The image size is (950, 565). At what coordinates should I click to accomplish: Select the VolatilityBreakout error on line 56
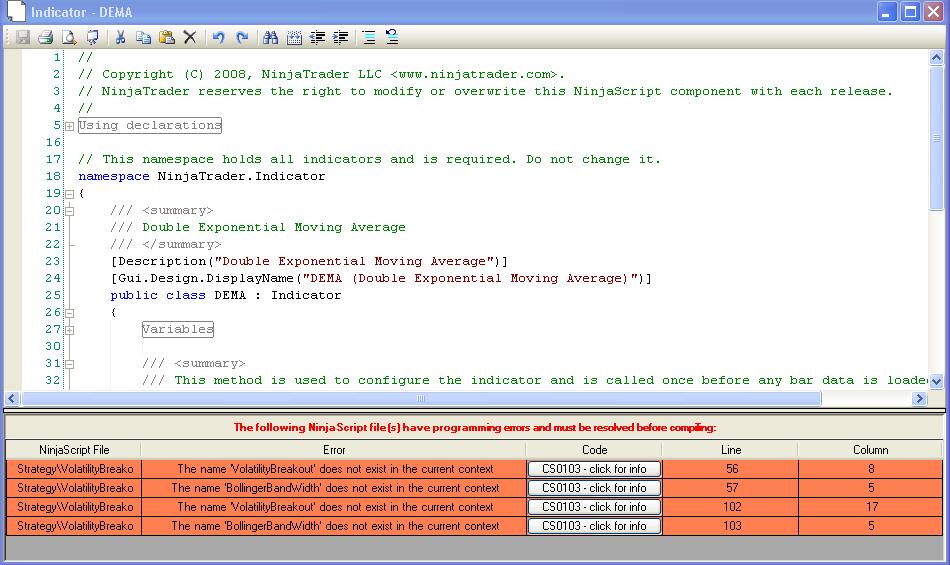pos(335,469)
